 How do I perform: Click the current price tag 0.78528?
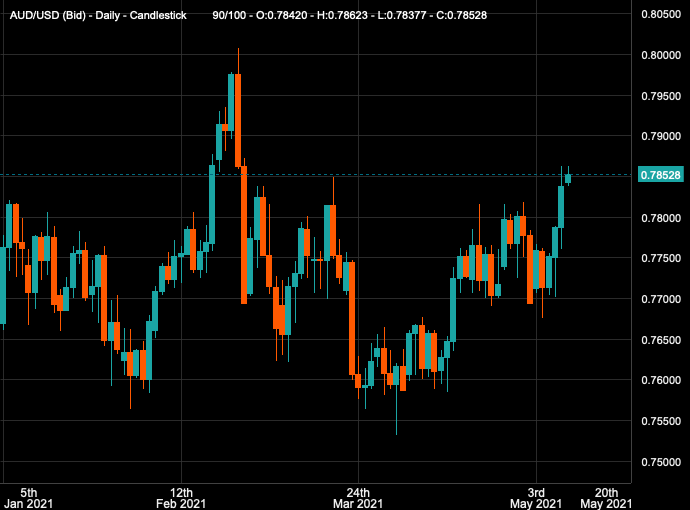click(661, 175)
